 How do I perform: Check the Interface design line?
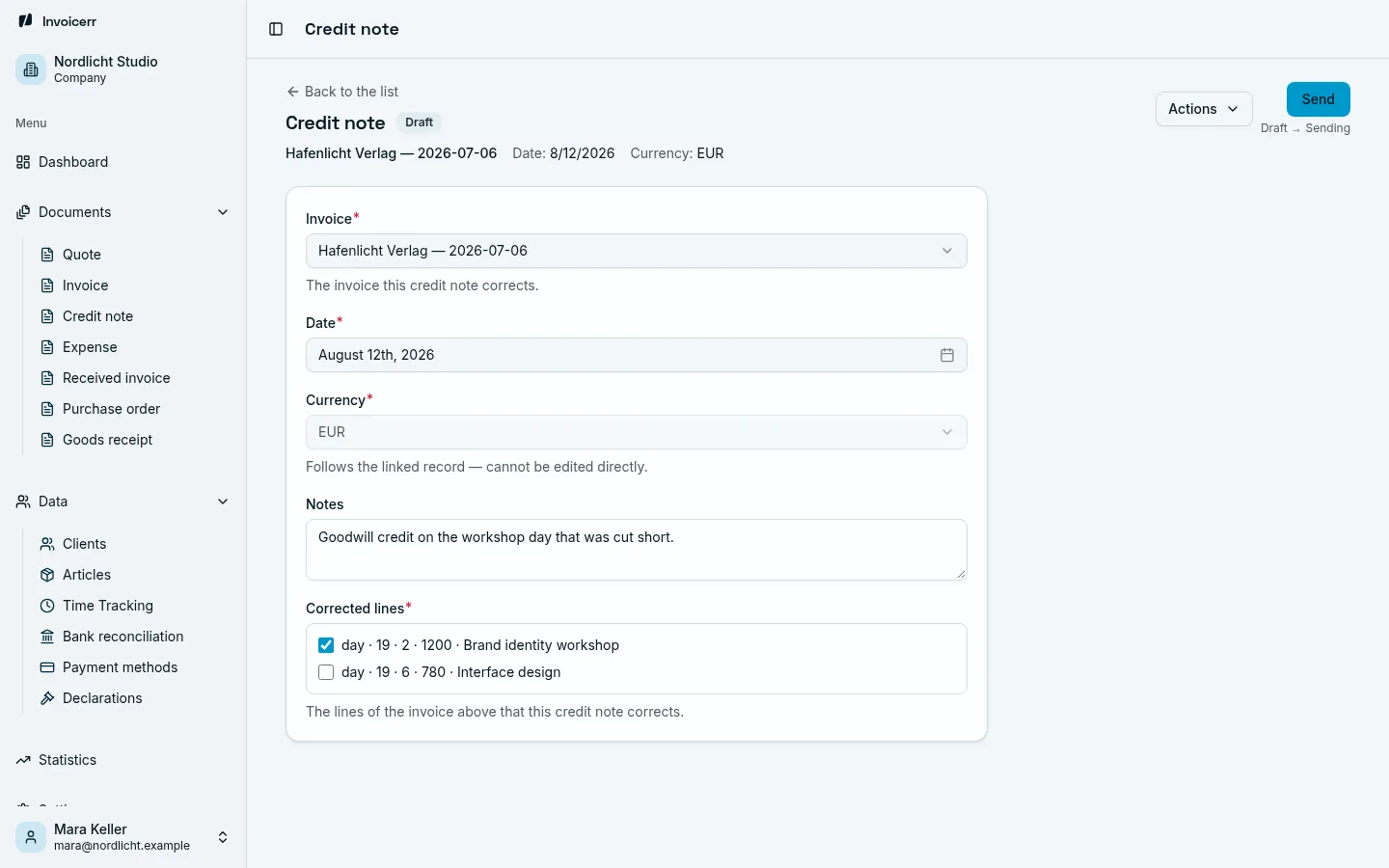tap(326, 672)
